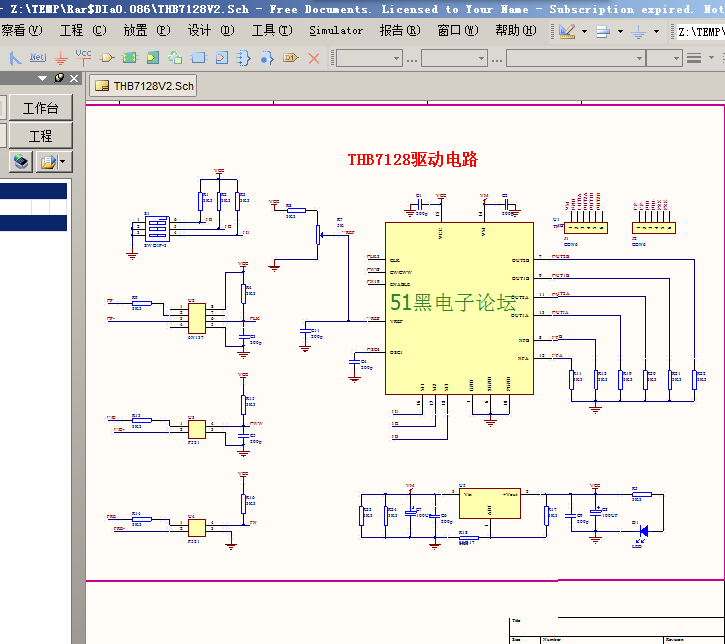Screen dimensions: 725x644
Task: Expand the line style dropdown arrow
Action: pos(712,58)
